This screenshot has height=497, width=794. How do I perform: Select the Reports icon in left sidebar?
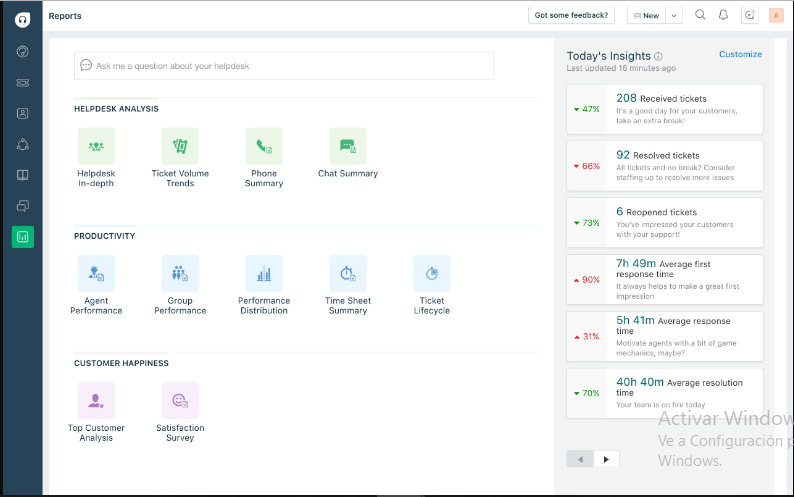pyautogui.click(x=22, y=237)
